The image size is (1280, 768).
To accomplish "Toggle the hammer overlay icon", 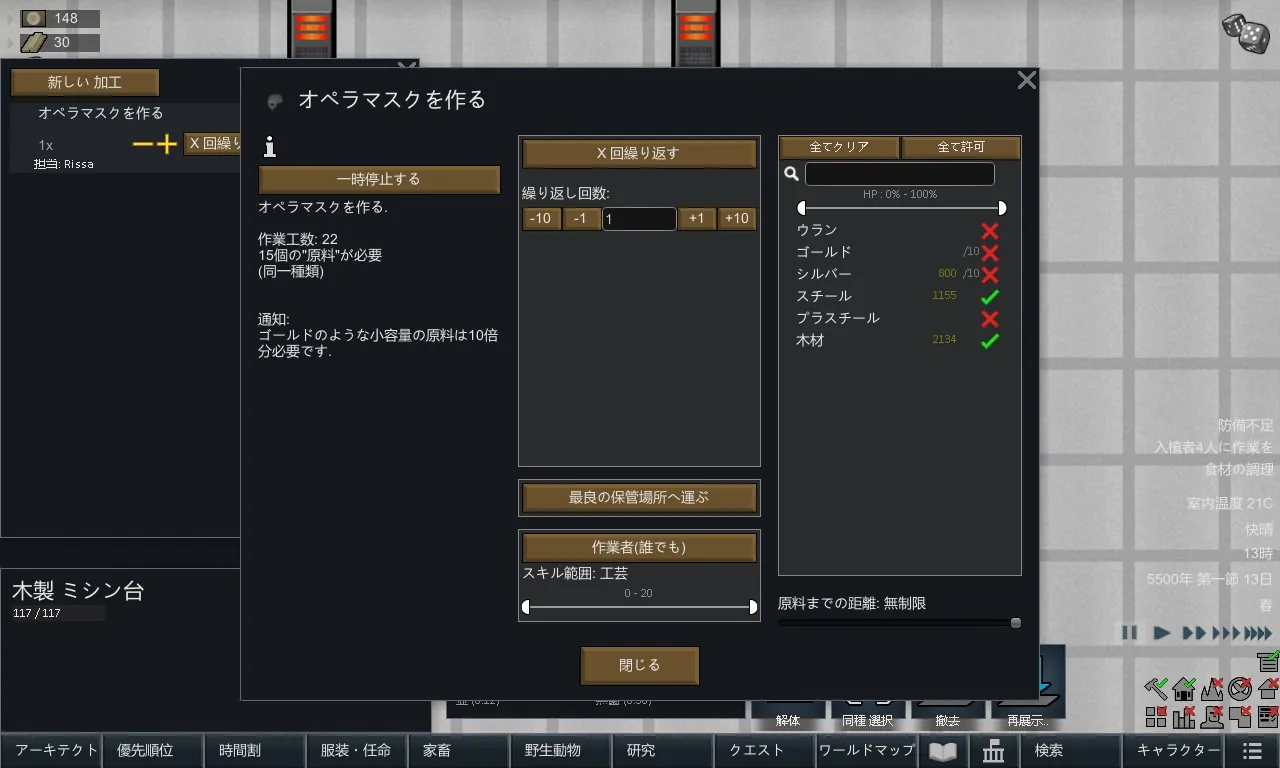I will tap(1156, 688).
